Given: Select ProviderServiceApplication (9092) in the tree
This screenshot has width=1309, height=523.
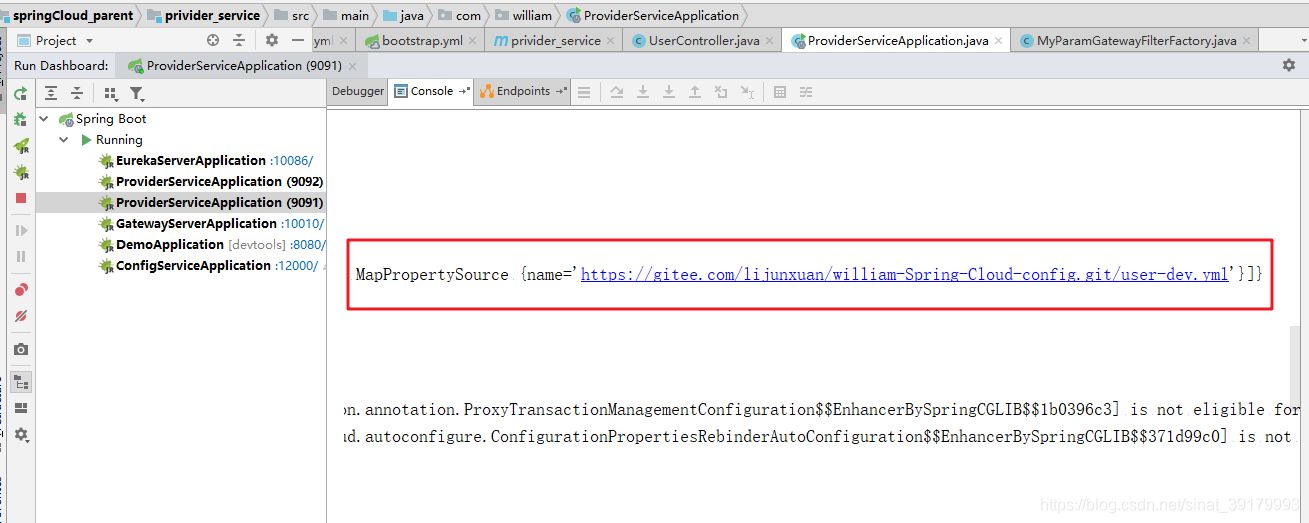Looking at the screenshot, I should (218, 181).
